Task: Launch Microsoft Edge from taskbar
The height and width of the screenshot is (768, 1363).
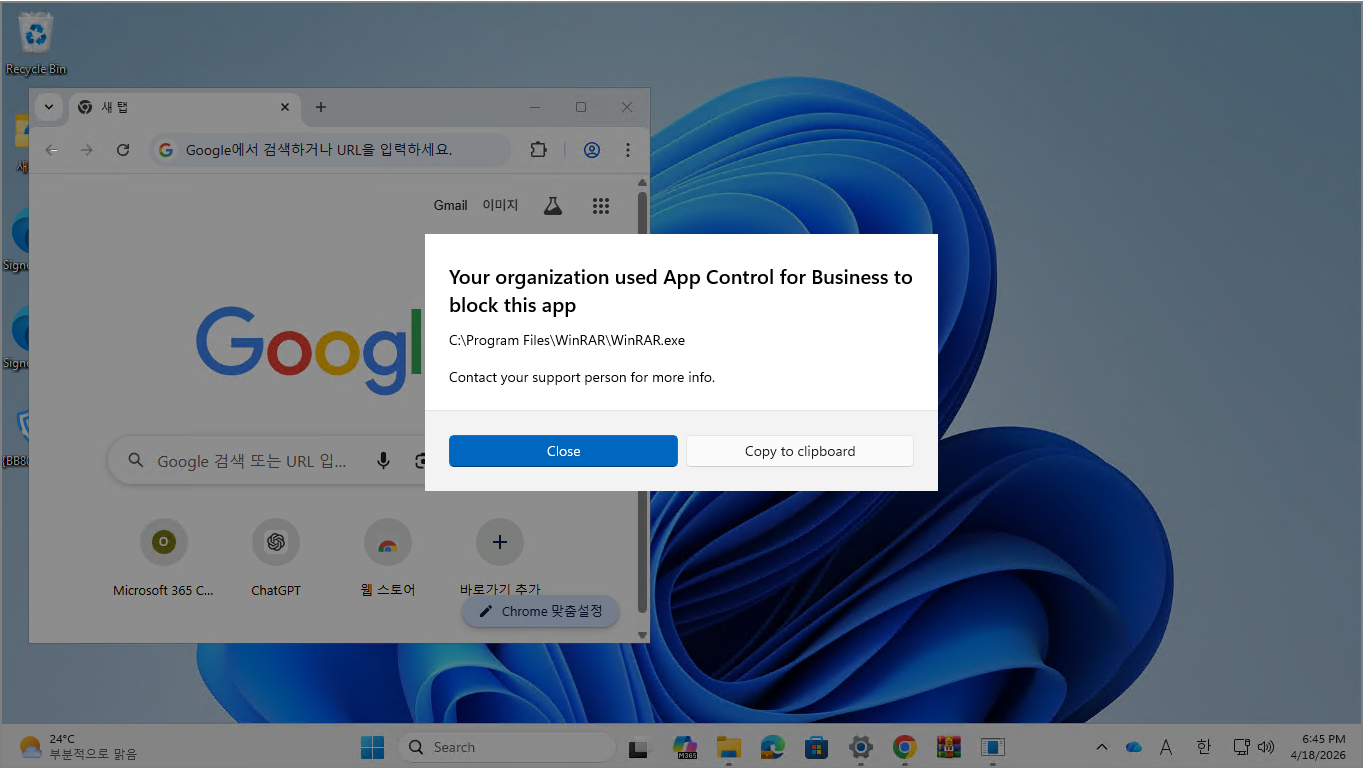Action: coord(773,747)
